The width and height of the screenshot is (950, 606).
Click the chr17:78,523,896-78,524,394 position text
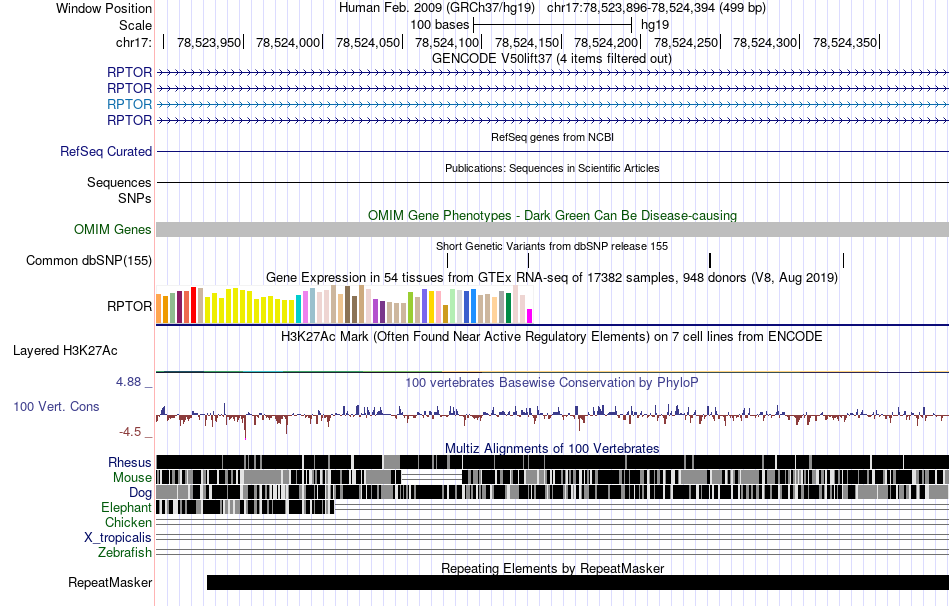click(656, 8)
